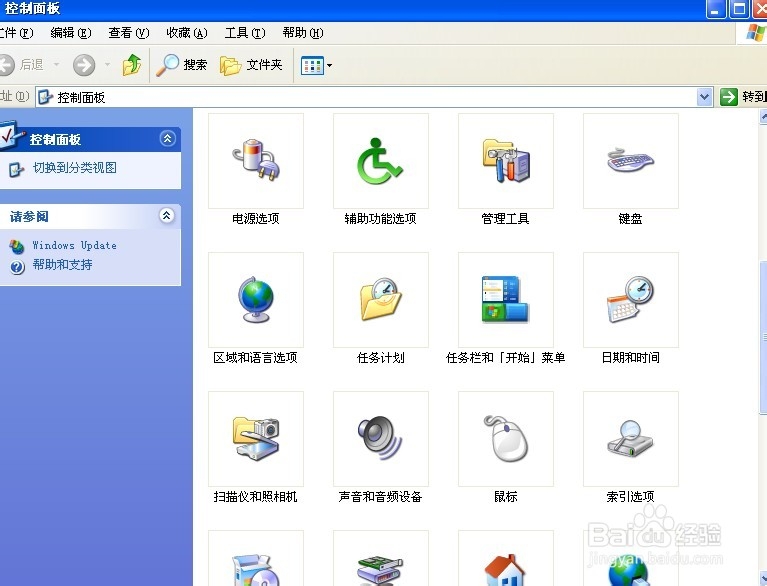The image size is (767, 586).
Task: Click the 文件夹 folders toolbar button
Action: coord(251,65)
